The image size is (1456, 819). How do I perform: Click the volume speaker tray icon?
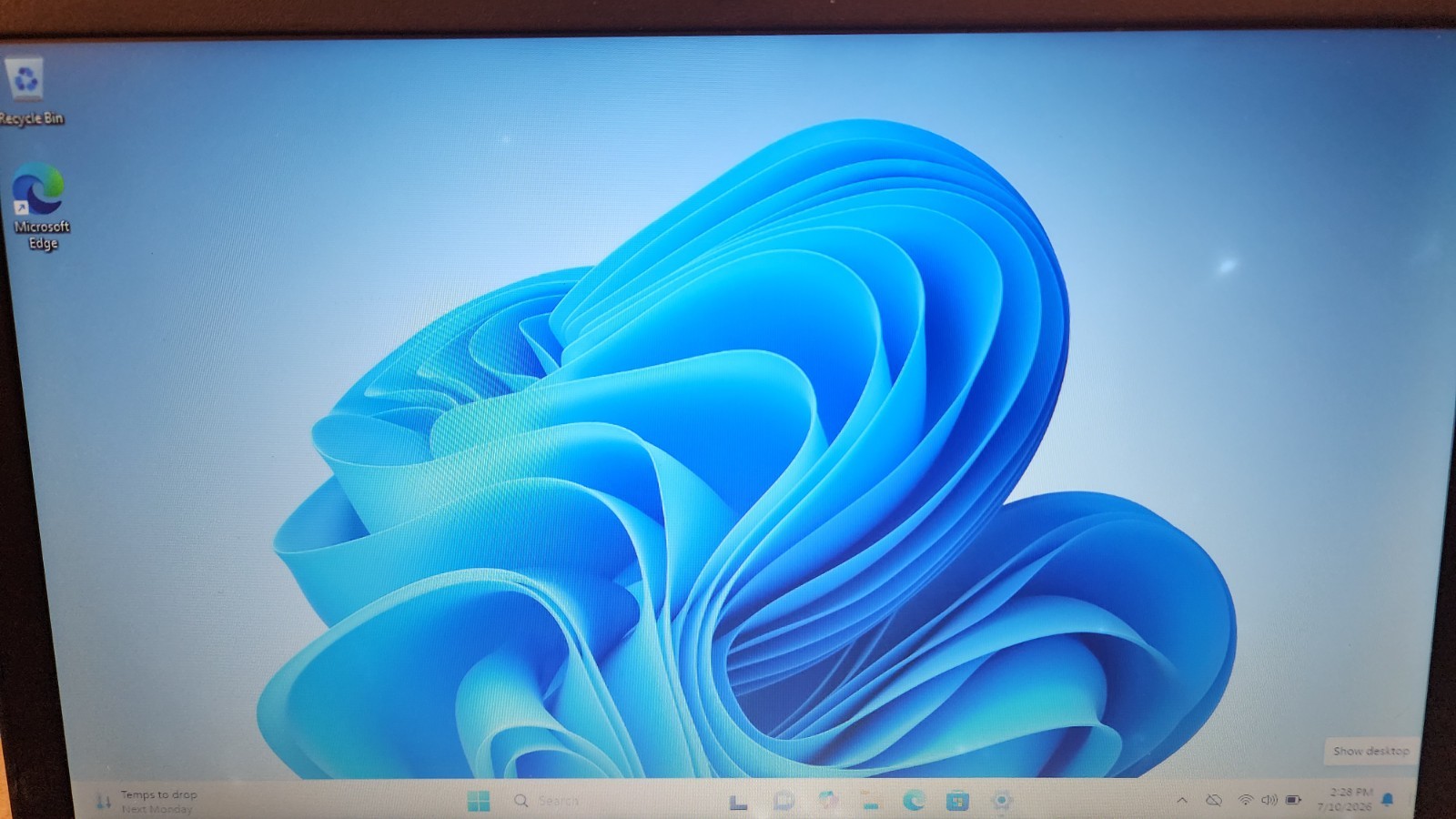[x=1269, y=800]
